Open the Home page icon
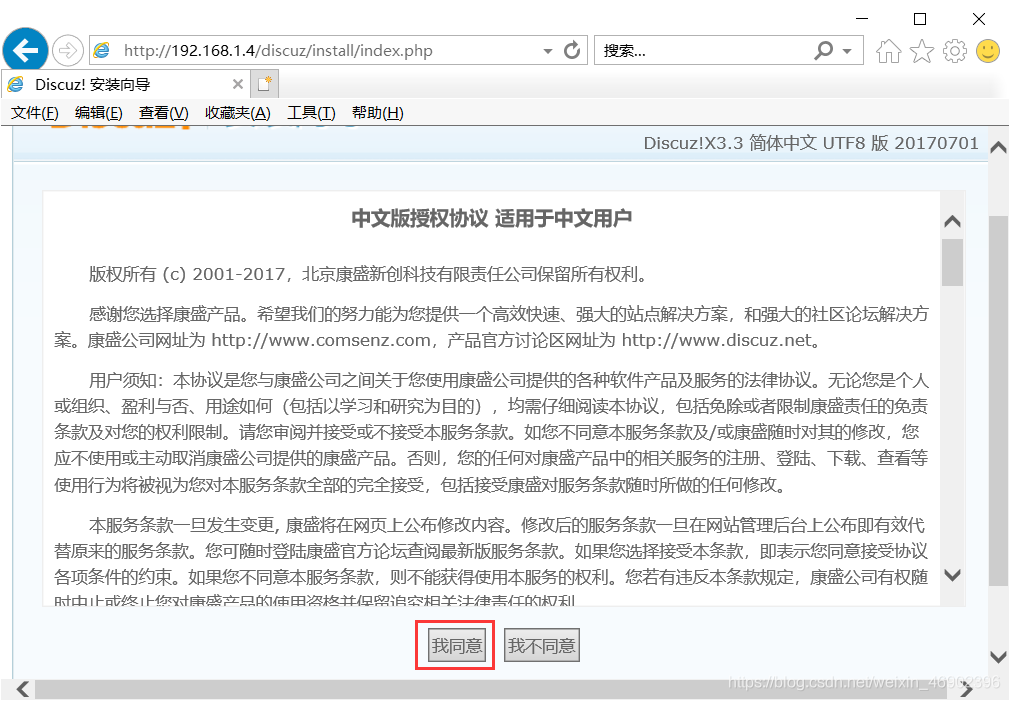 (888, 51)
